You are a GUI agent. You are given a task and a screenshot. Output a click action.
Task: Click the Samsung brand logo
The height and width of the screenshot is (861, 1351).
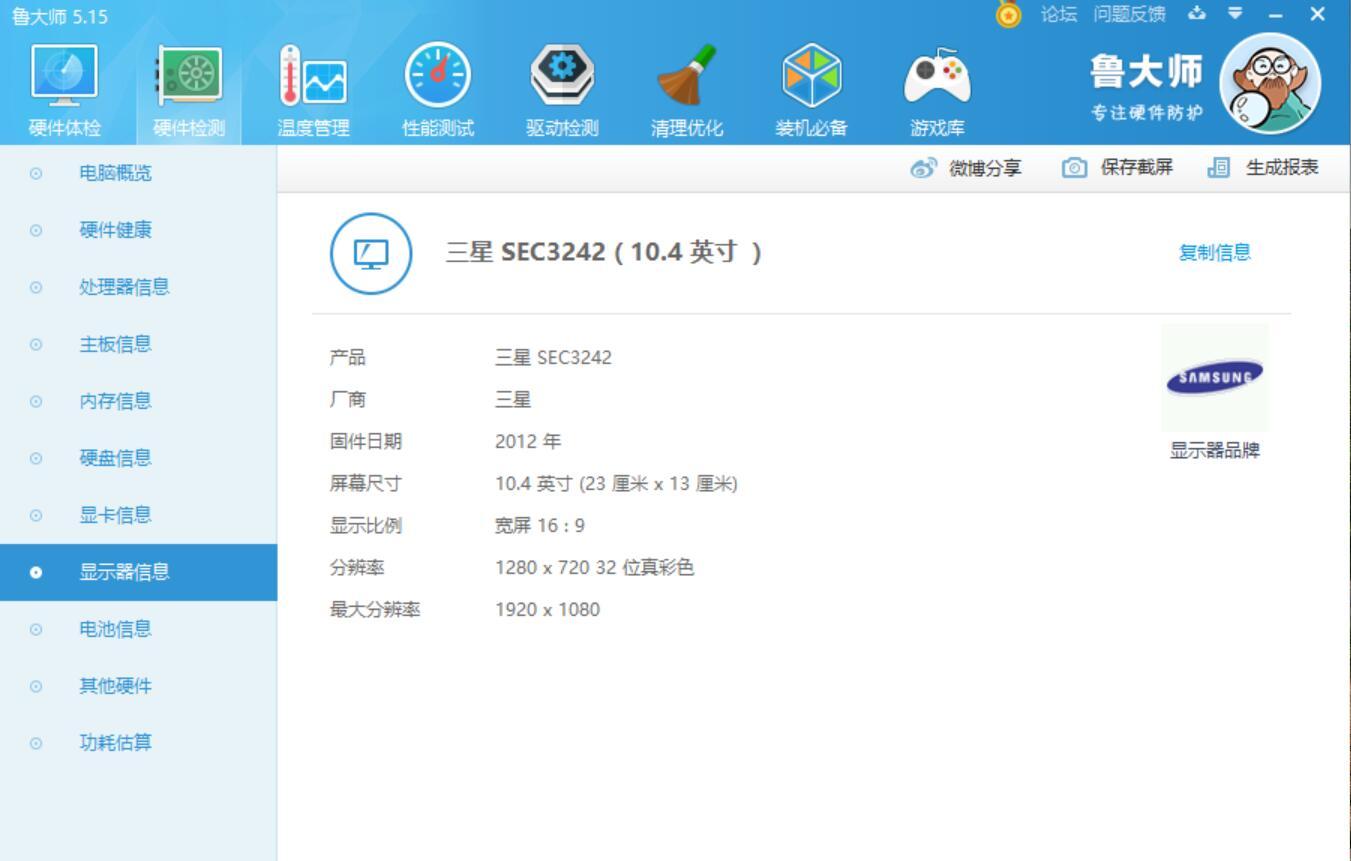click(x=1215, y=377)
